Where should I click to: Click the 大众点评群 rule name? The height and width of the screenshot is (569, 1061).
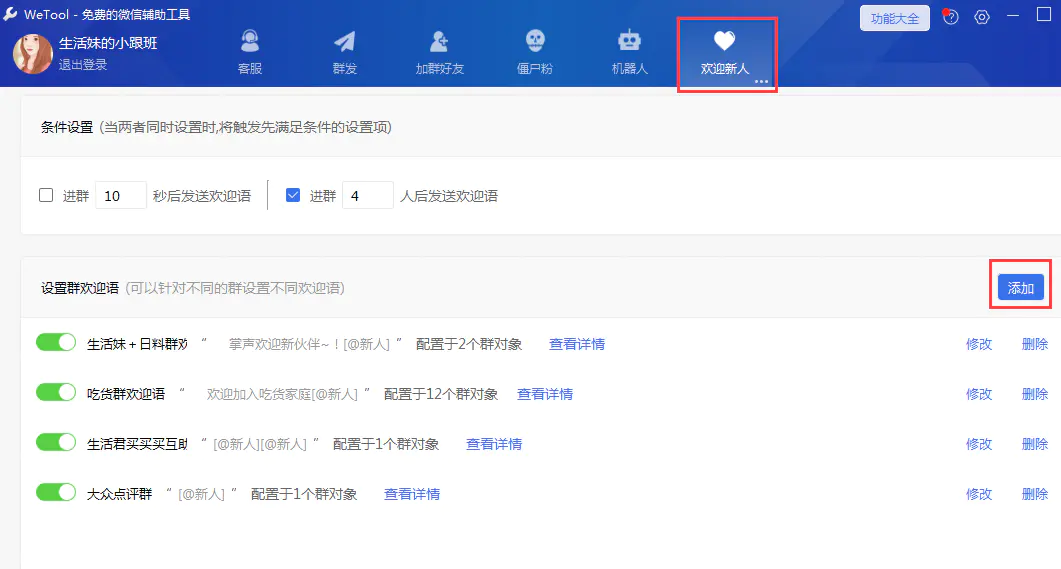119,495
